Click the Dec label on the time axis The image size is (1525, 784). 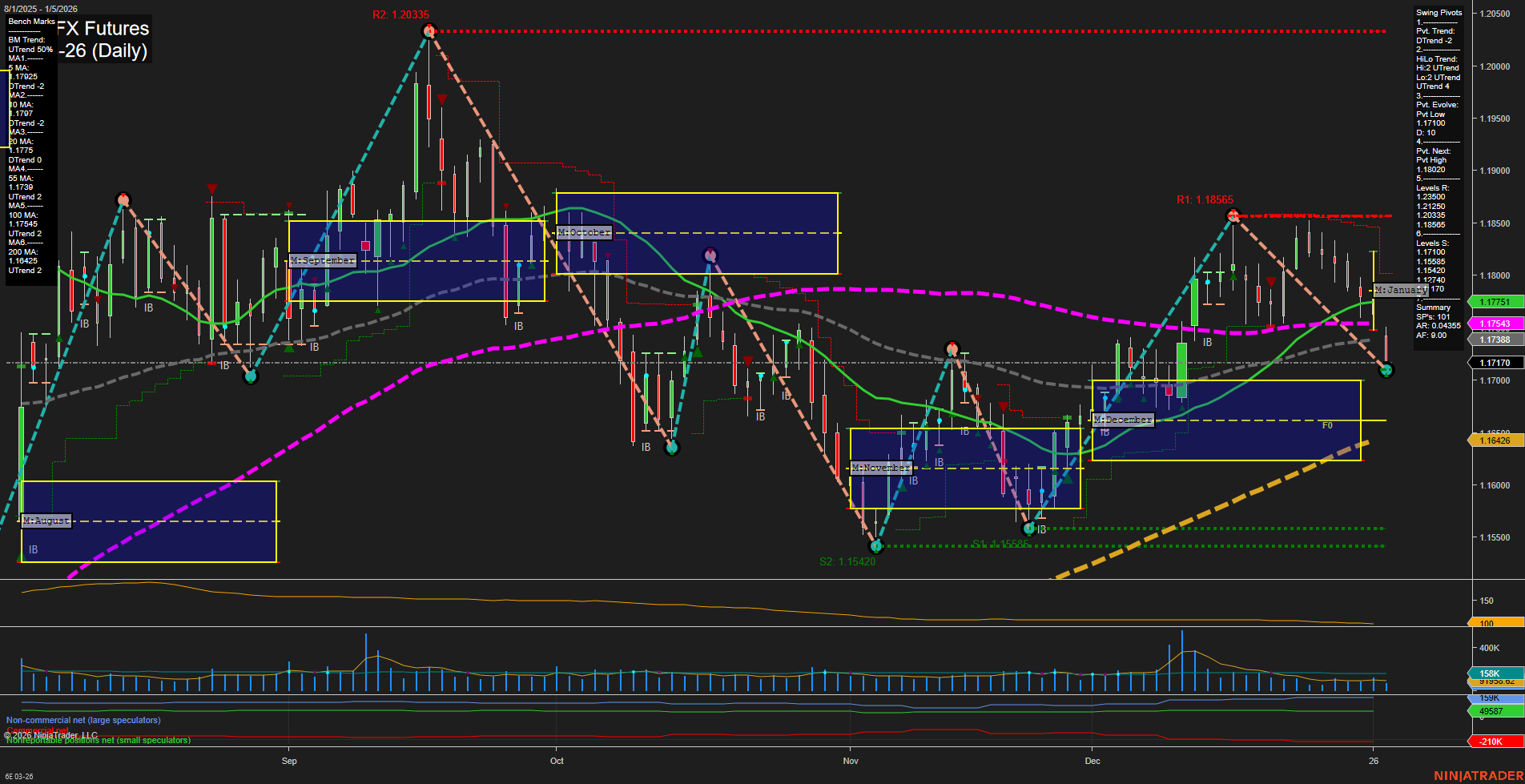(1092, 761)
